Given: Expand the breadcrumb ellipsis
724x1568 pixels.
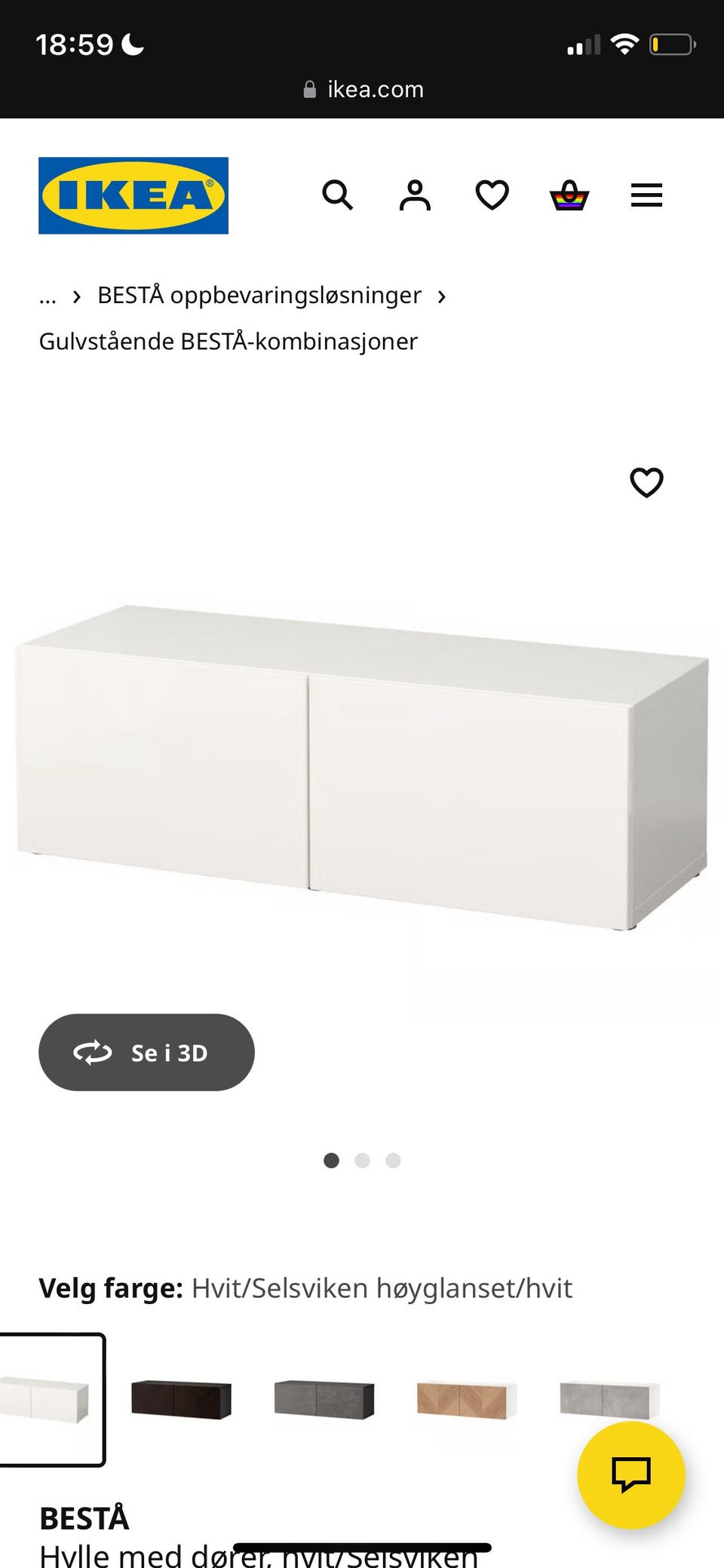Looking at the screenshot, I should click(x=48, y=296).
